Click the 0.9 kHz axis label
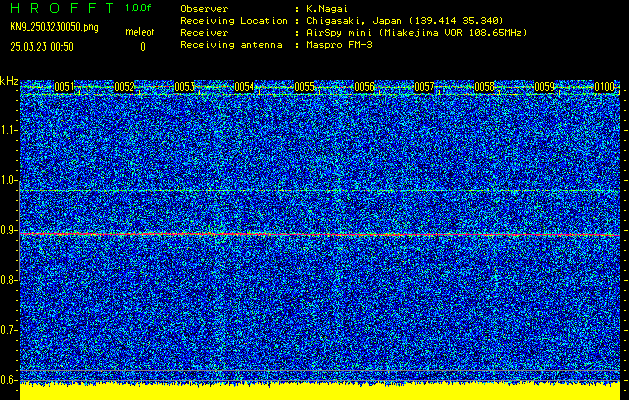The width and height of the screenshot is (629, 400). [x=8, y=230]
